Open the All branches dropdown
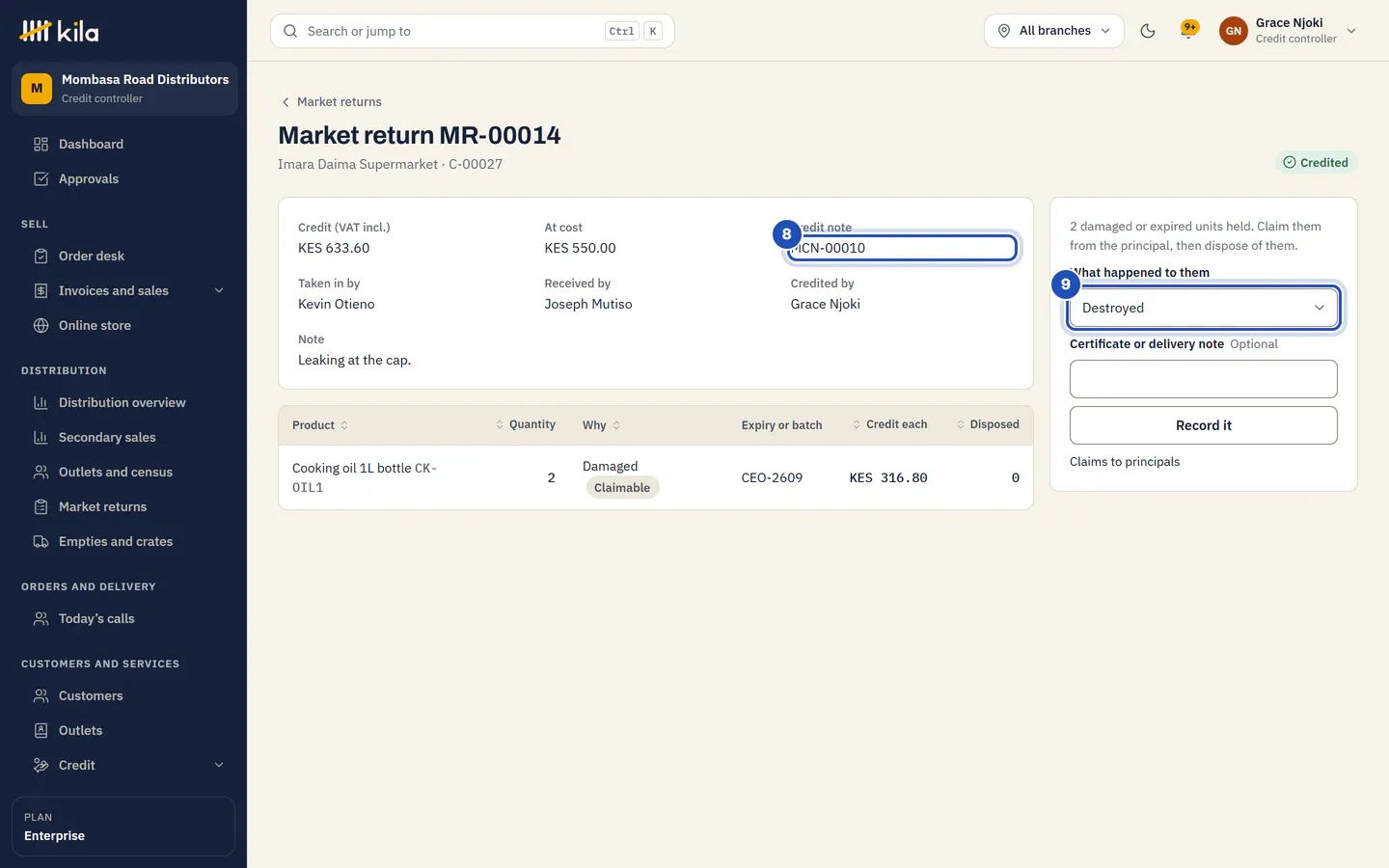Screen dimensions: 1389x868 coord(1053,31)
